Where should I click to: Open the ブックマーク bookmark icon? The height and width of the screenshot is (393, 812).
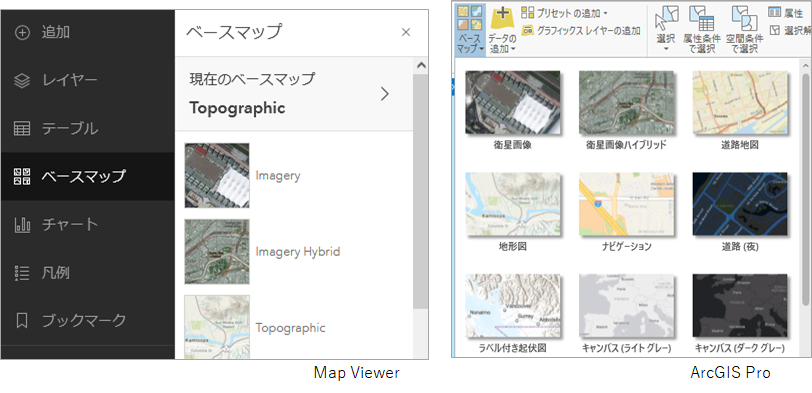point(22,321)
